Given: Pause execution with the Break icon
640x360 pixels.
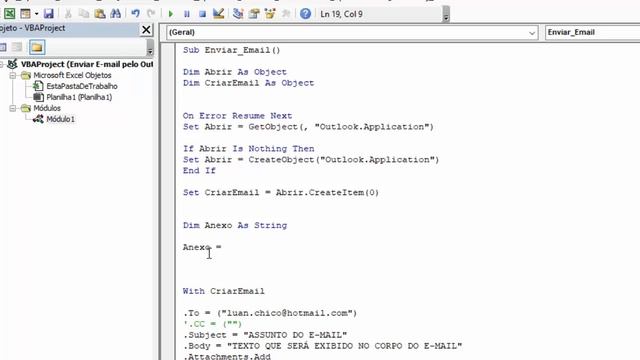Looking at the screenshot, I should 187,14.
